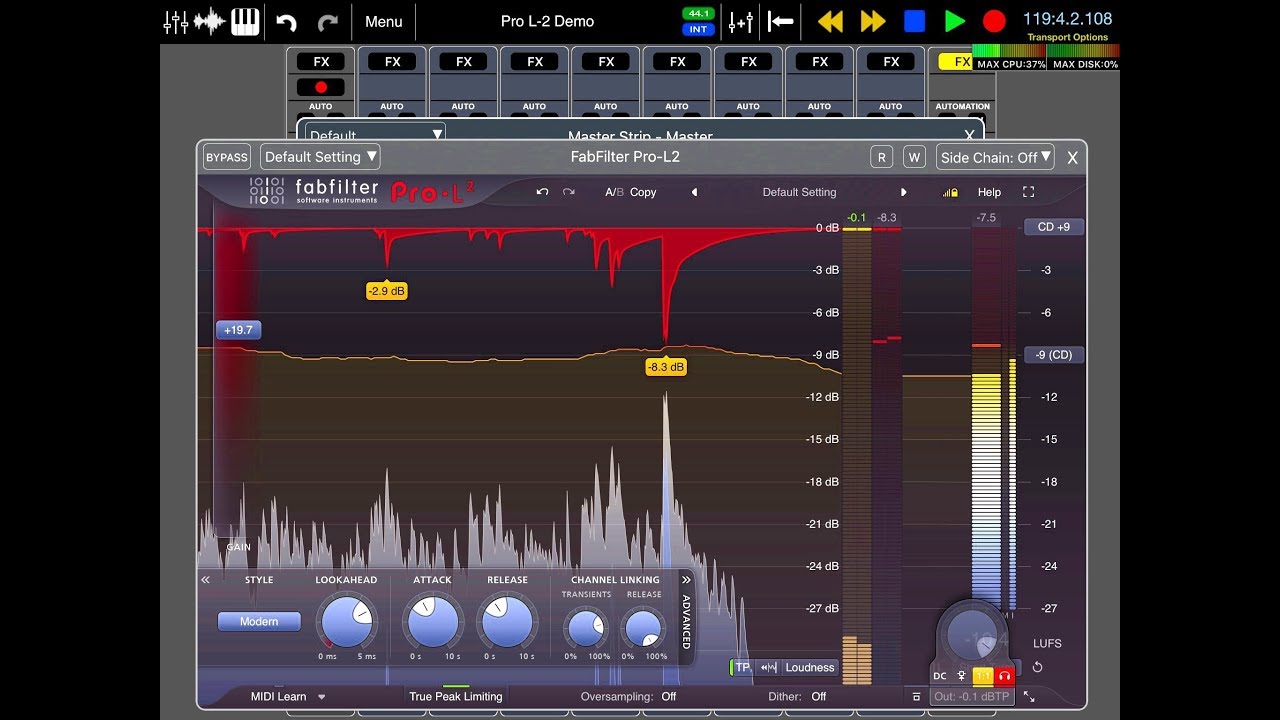Return to start of song
Viewport: 1280px width, 720px height.
click(781, 21)
